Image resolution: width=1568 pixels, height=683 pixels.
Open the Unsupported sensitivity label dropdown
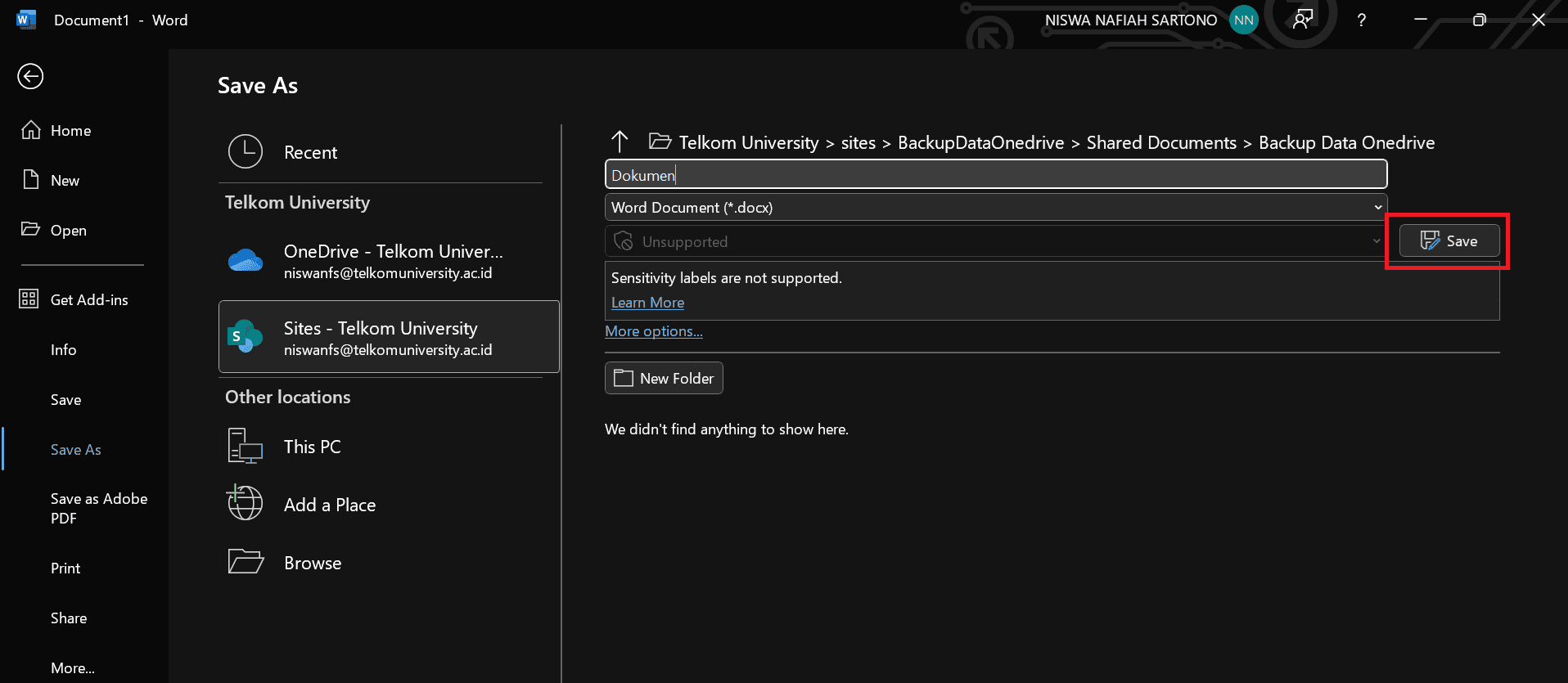tap(996, 241)
